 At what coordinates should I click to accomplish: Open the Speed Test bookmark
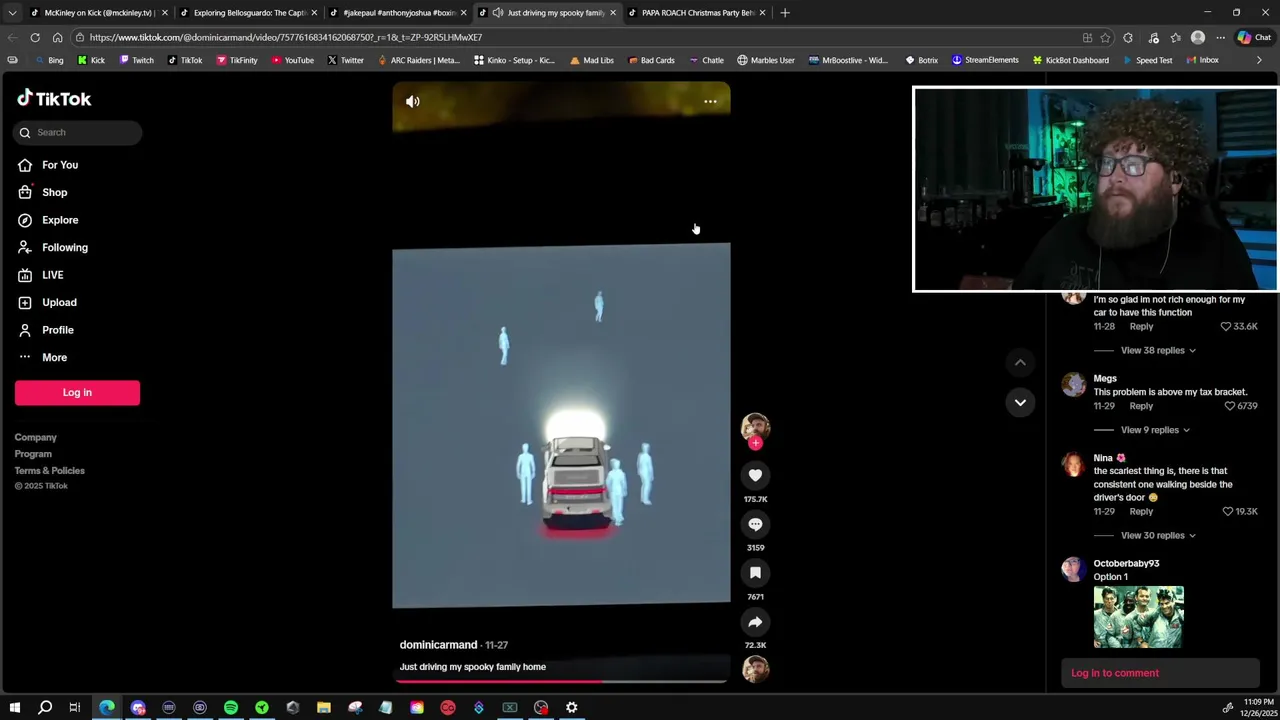coord(1147,60)
